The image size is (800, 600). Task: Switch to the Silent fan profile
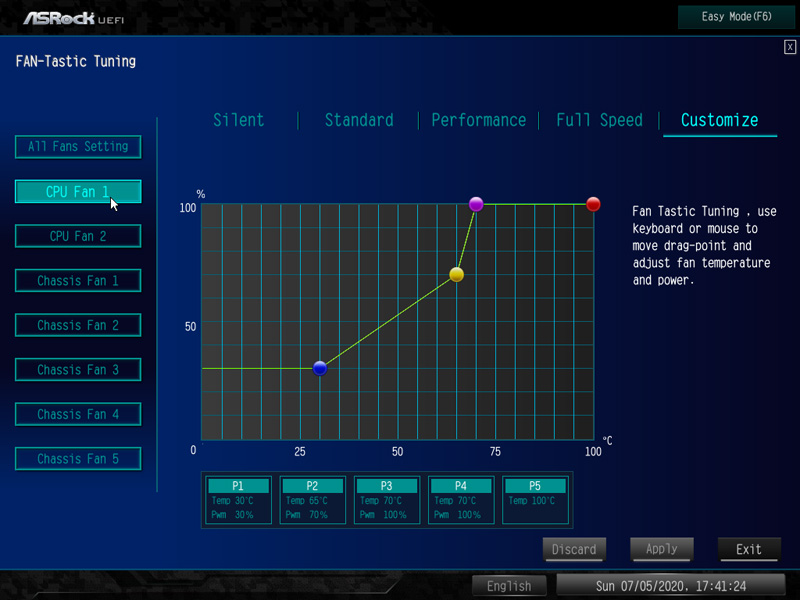click(x=239, y=120)
